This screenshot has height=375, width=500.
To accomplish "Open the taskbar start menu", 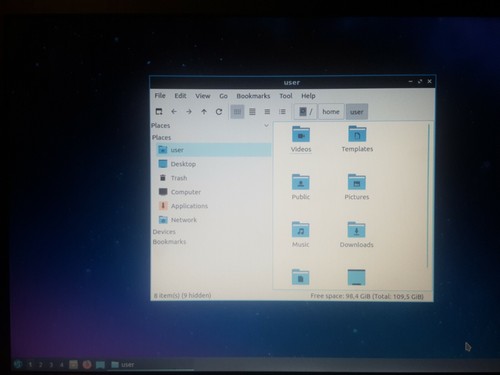I will click(18, 364).
